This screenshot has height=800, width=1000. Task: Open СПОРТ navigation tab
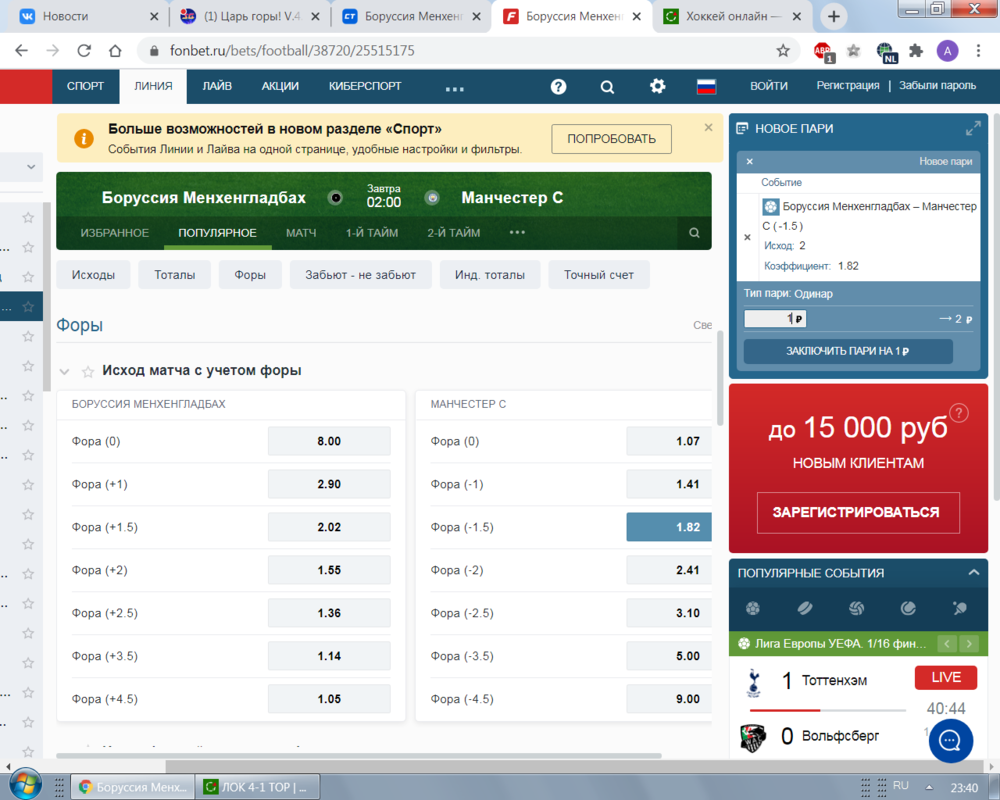coord(85,86)
